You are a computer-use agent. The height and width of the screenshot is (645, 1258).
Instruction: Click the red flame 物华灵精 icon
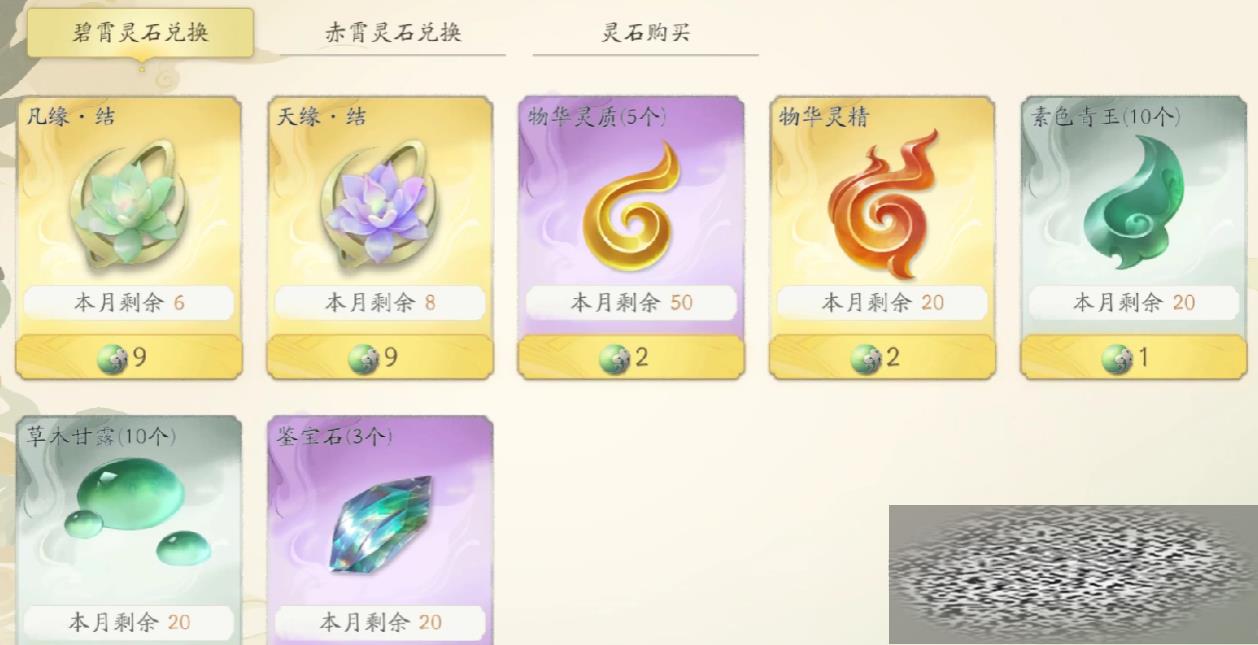click(x=883, y=204)
